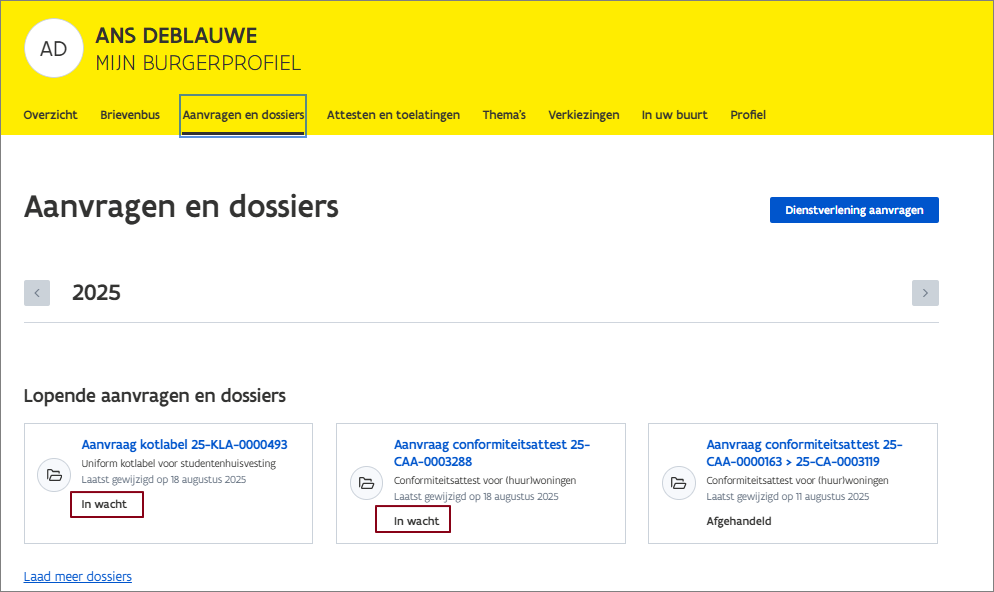
Task: Click the Dienstverlening aanvragen button
Action: 854,210
